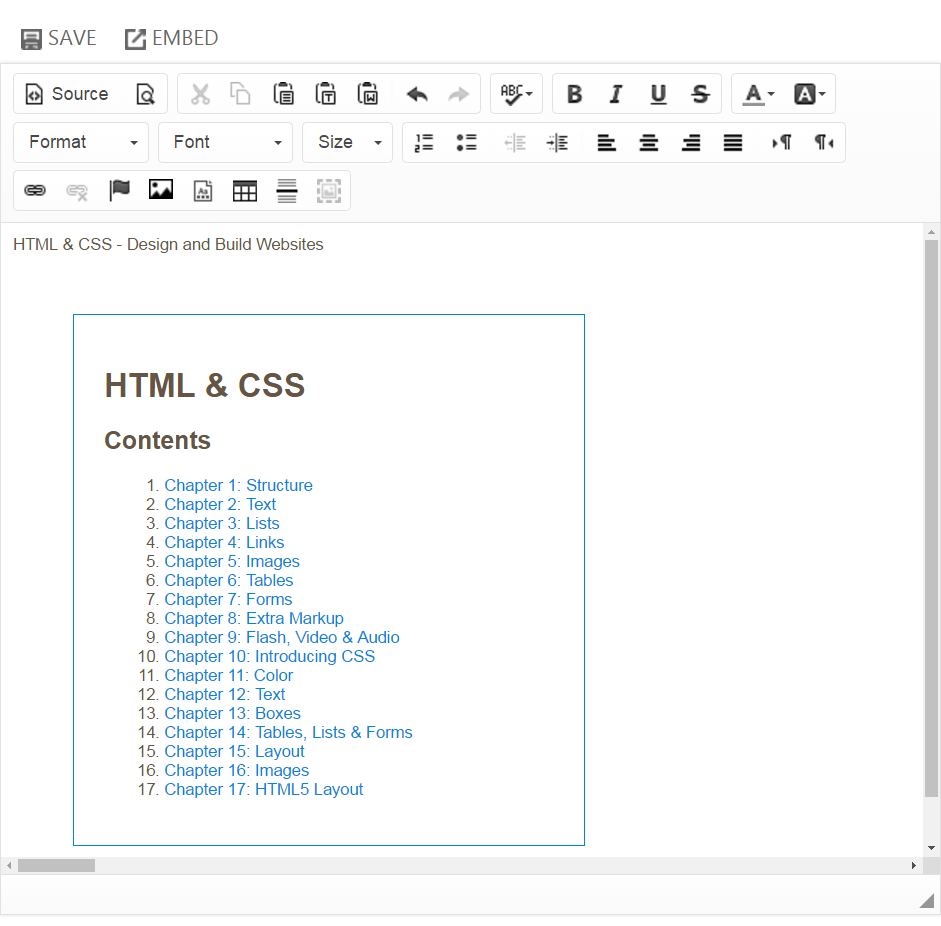This screenshot has width=941, height=926.
Task: Follow the Chapter 10: Introducing CSS link
Action: 269,656
